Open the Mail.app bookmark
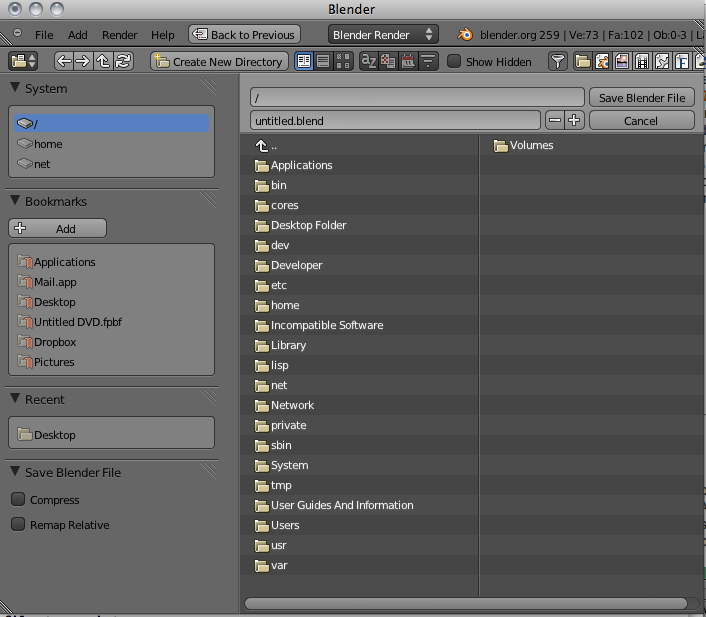 (x=111, y=282)
